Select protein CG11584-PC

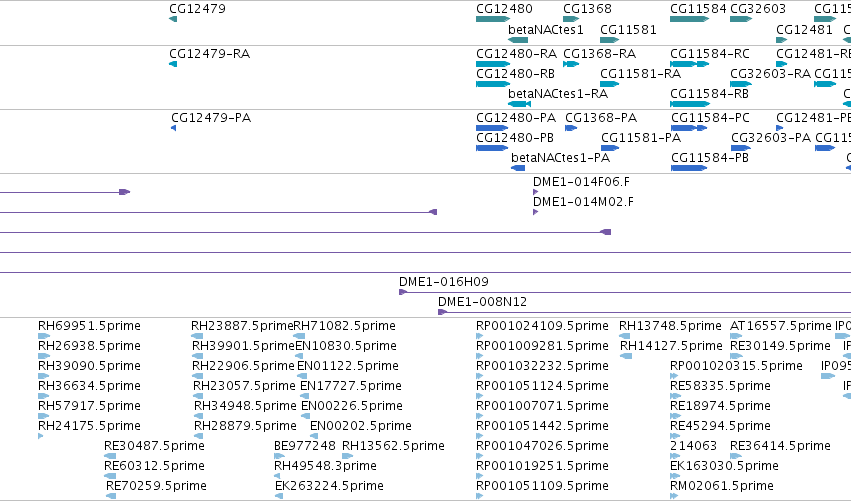point(710,118)
